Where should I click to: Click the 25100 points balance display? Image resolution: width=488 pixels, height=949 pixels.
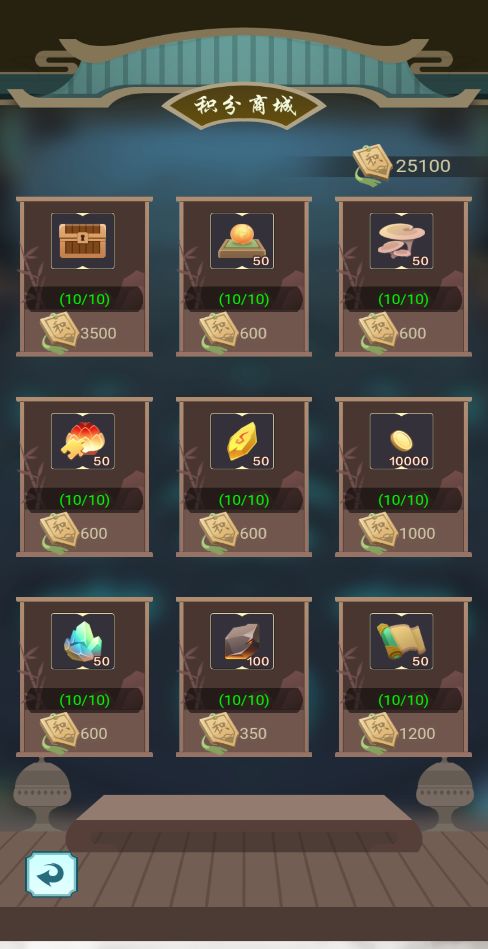click(423, 166)
